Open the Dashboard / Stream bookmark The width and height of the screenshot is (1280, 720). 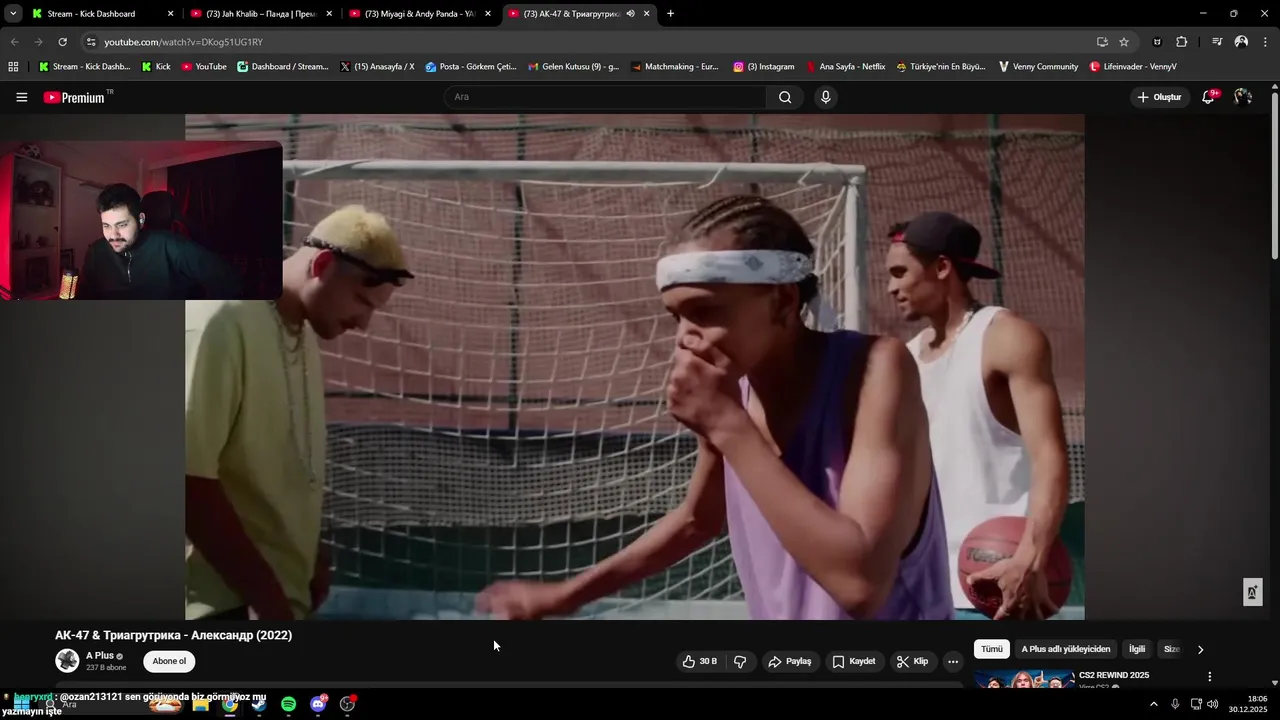click(283, 67)
